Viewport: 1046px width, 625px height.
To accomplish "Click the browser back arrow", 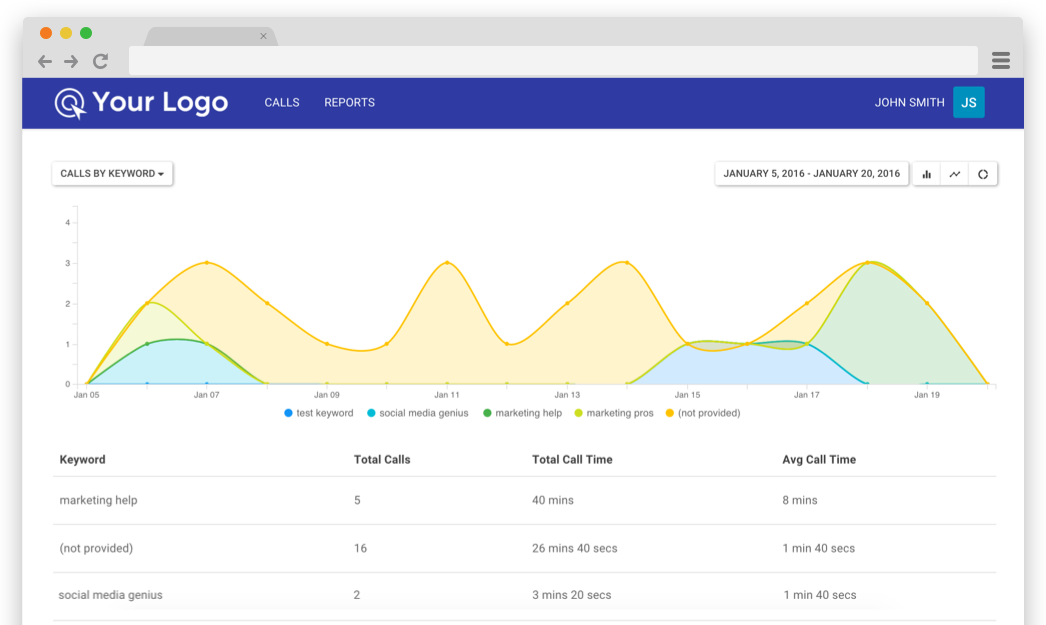I will (45, 61).
